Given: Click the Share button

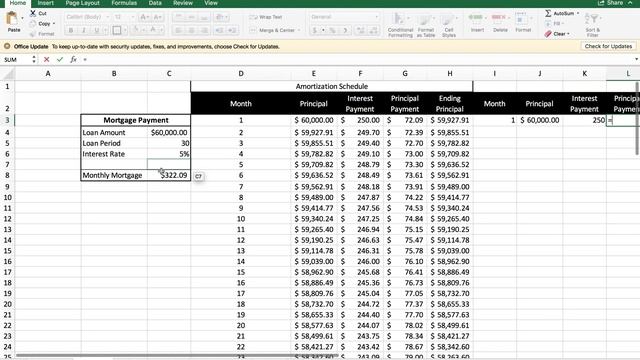Looking at the screenshot, I should (x=611, y=3).
